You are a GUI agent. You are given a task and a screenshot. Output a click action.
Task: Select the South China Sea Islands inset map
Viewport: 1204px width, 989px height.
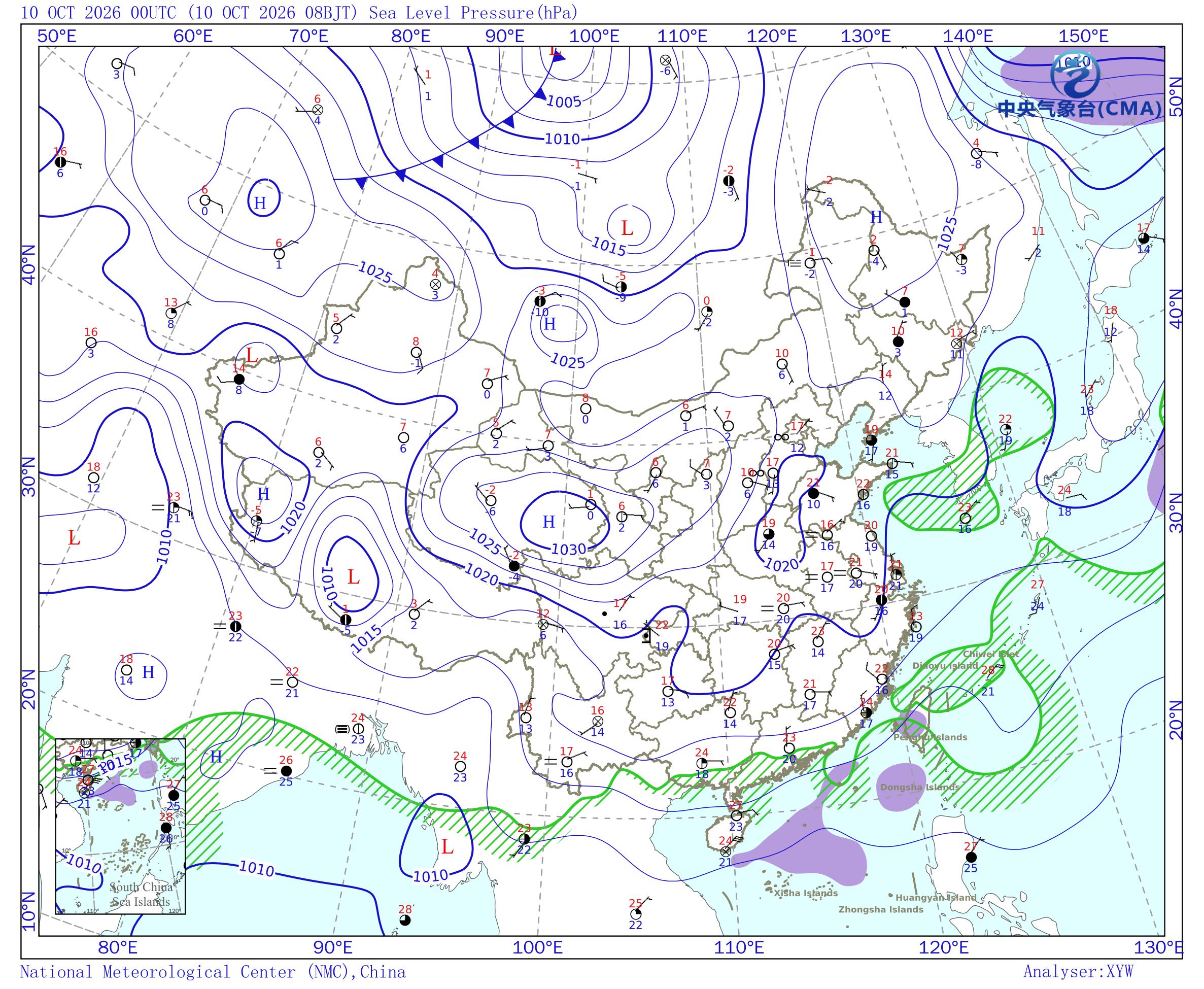[x=121, y=827]
